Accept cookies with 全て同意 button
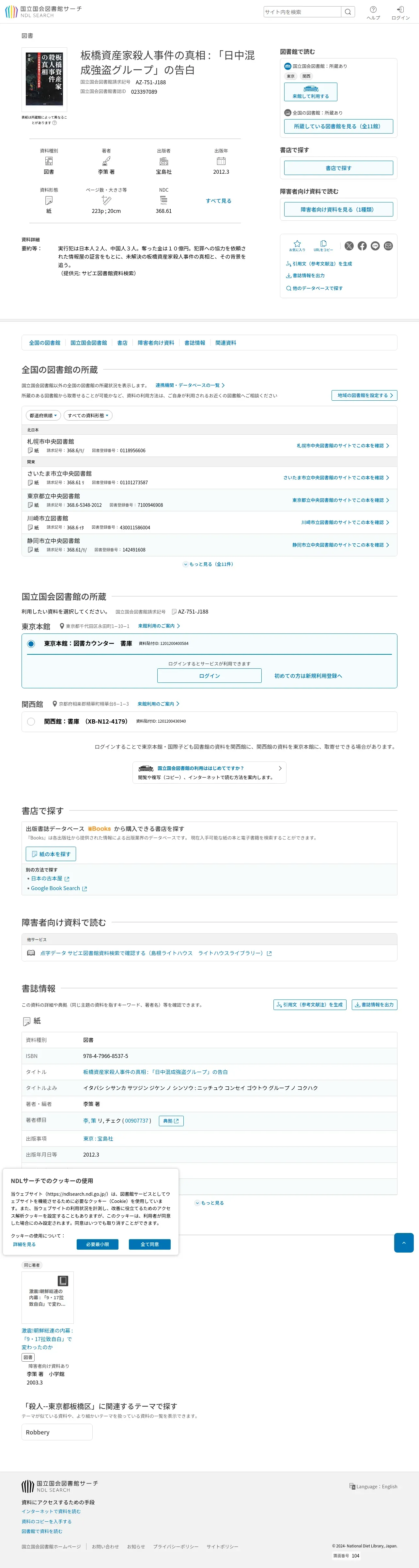419x1568 pixels. coord(149,1244)
